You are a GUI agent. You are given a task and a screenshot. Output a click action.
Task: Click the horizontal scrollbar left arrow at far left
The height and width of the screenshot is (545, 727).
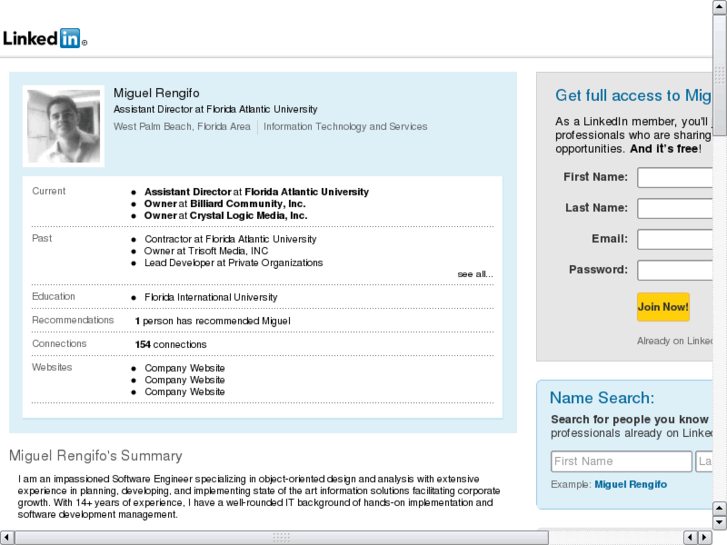[7, 537]
